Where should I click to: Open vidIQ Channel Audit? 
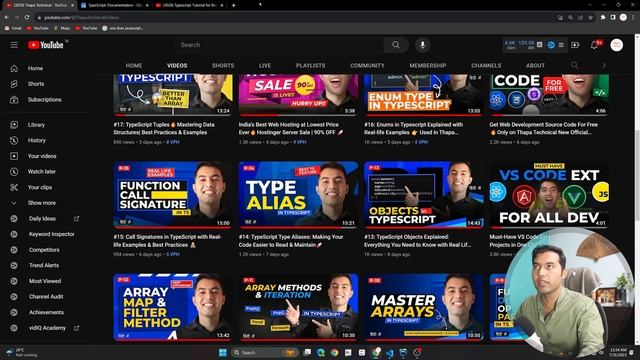45,297
